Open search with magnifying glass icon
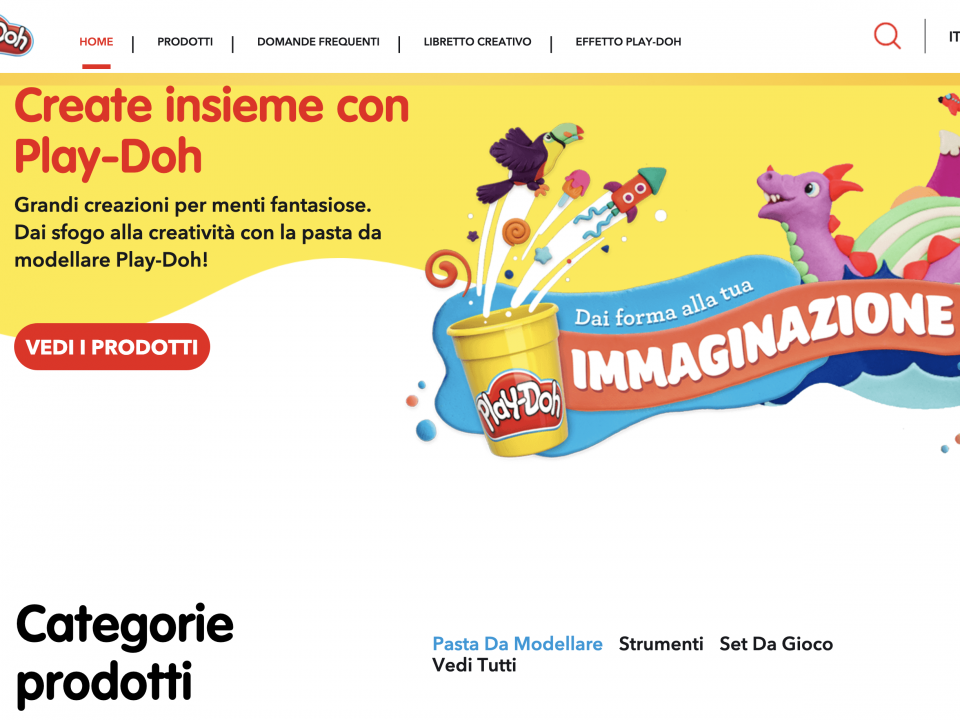This screenshot has width=960, height=720. tap(887, 36)
